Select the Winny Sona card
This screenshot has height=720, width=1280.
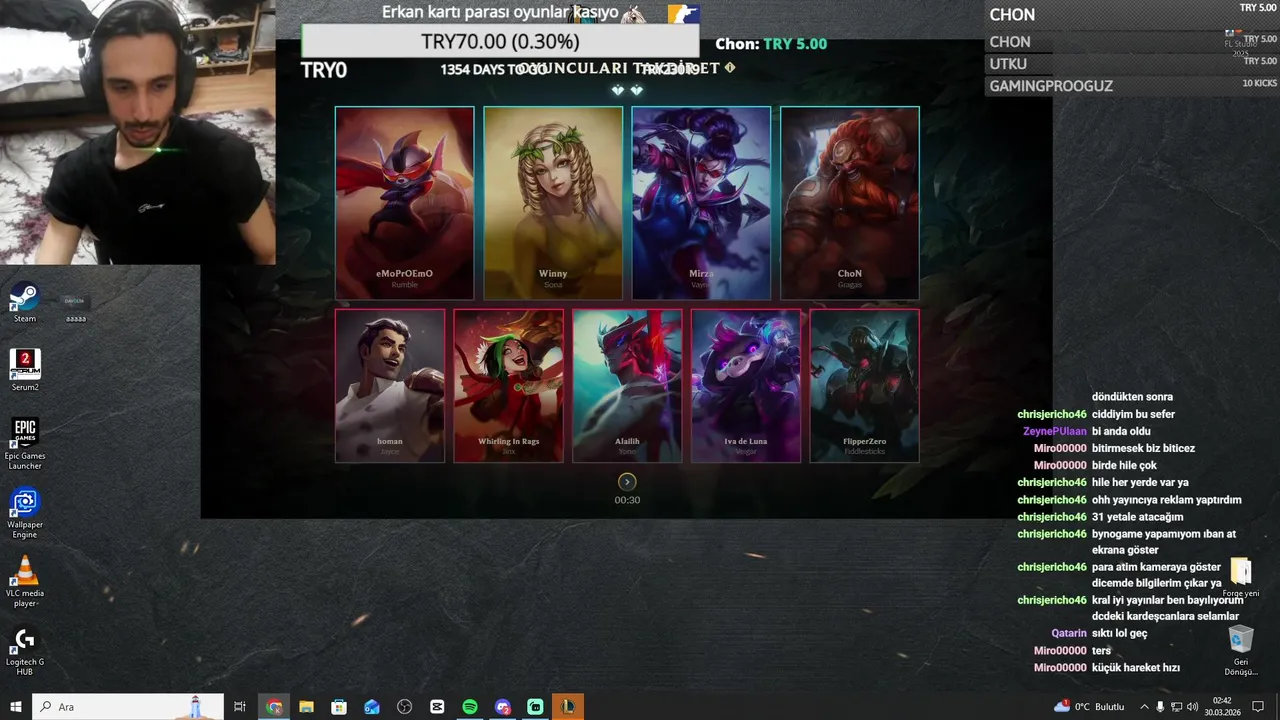tap(553, 203)
